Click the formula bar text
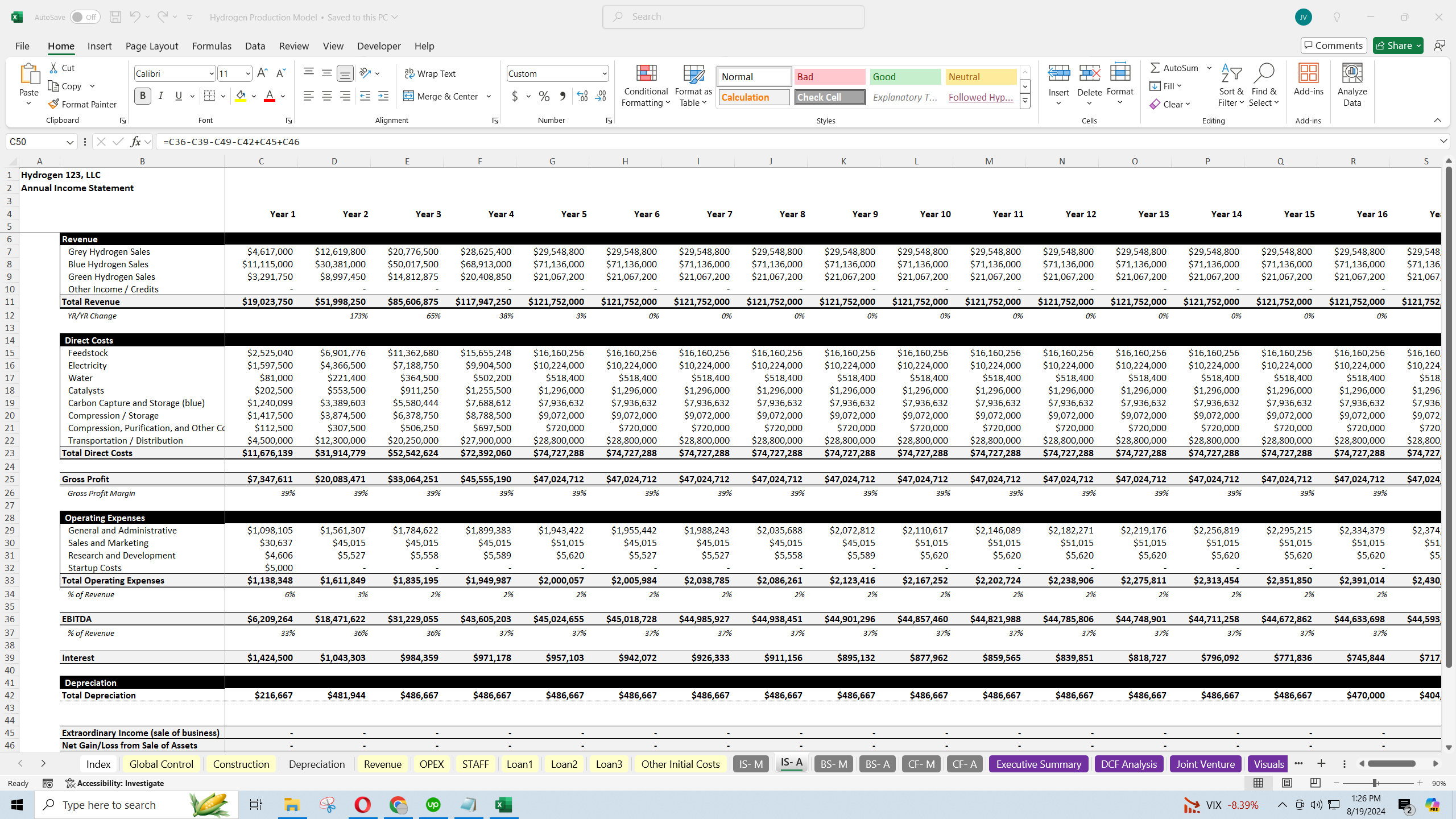 (x=231, y=142)
